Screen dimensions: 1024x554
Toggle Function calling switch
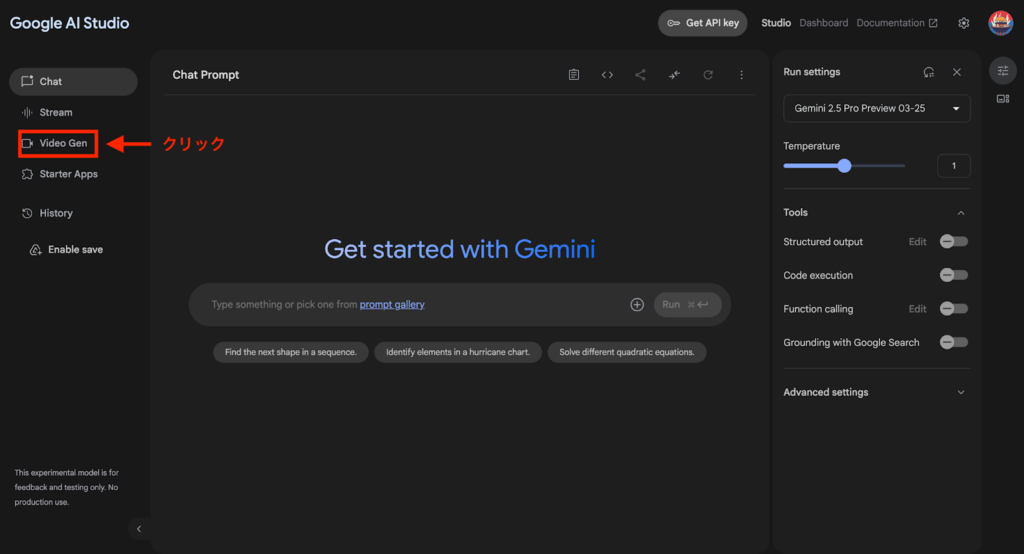tap(953, 308)
